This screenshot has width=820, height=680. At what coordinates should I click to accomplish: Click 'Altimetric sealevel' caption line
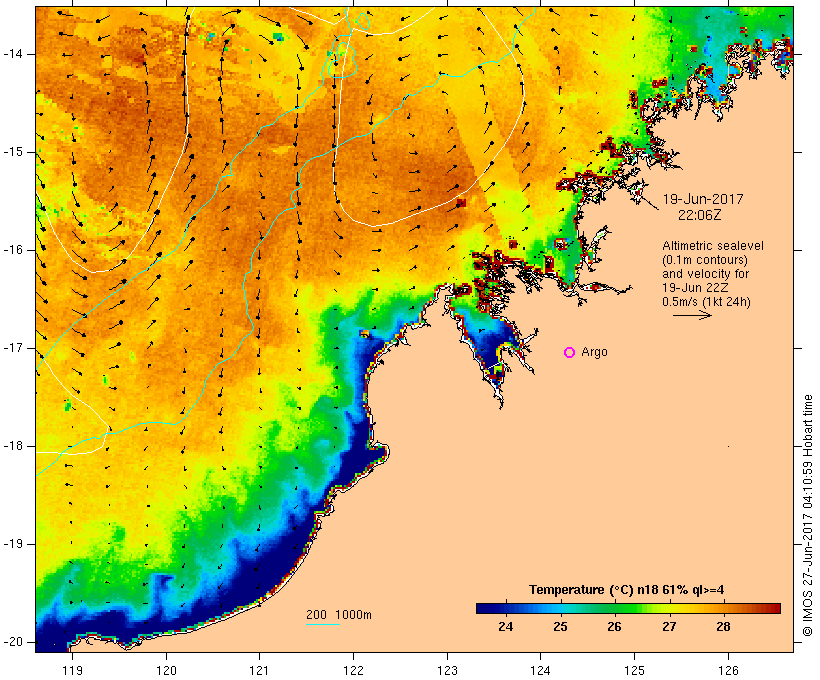[713, 246]
